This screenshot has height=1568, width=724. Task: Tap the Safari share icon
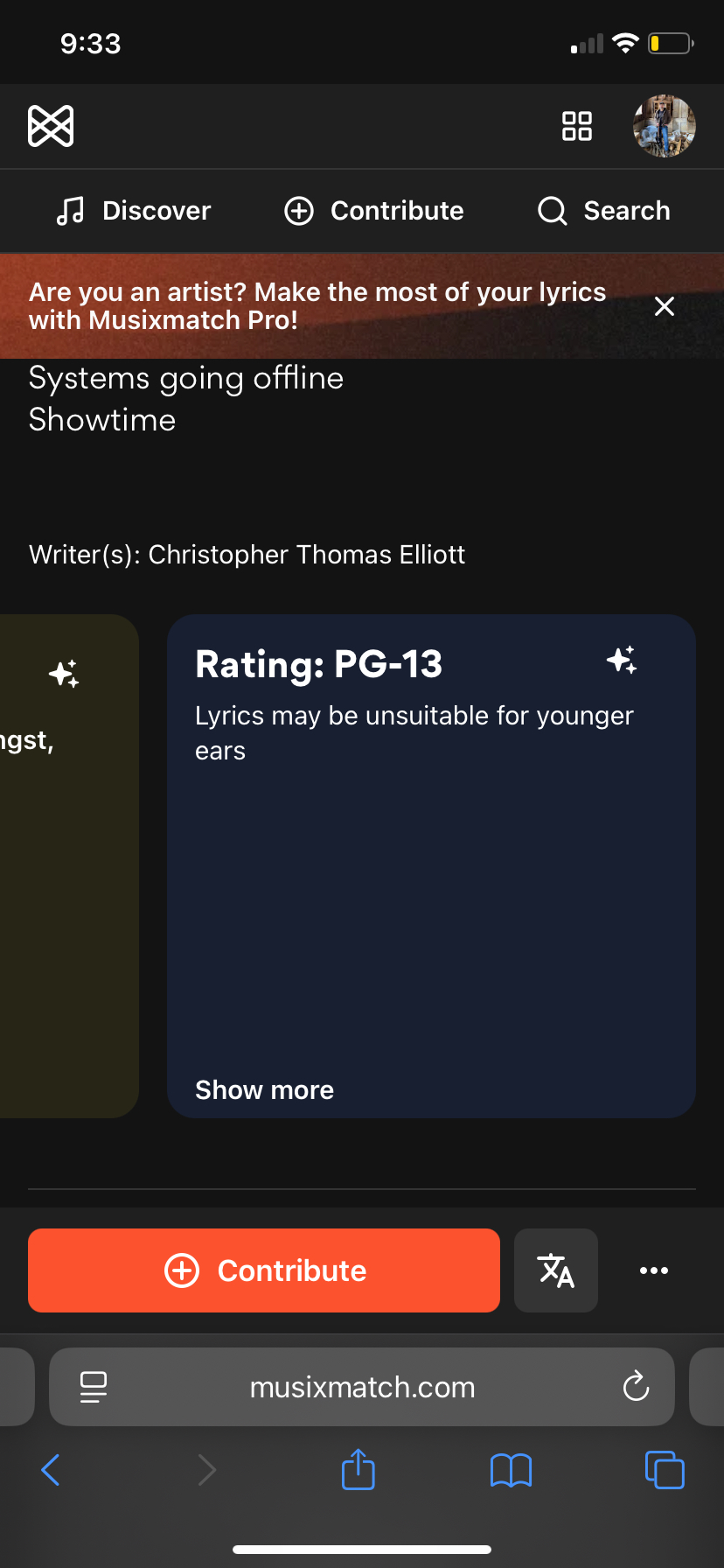click(359, 1470)
